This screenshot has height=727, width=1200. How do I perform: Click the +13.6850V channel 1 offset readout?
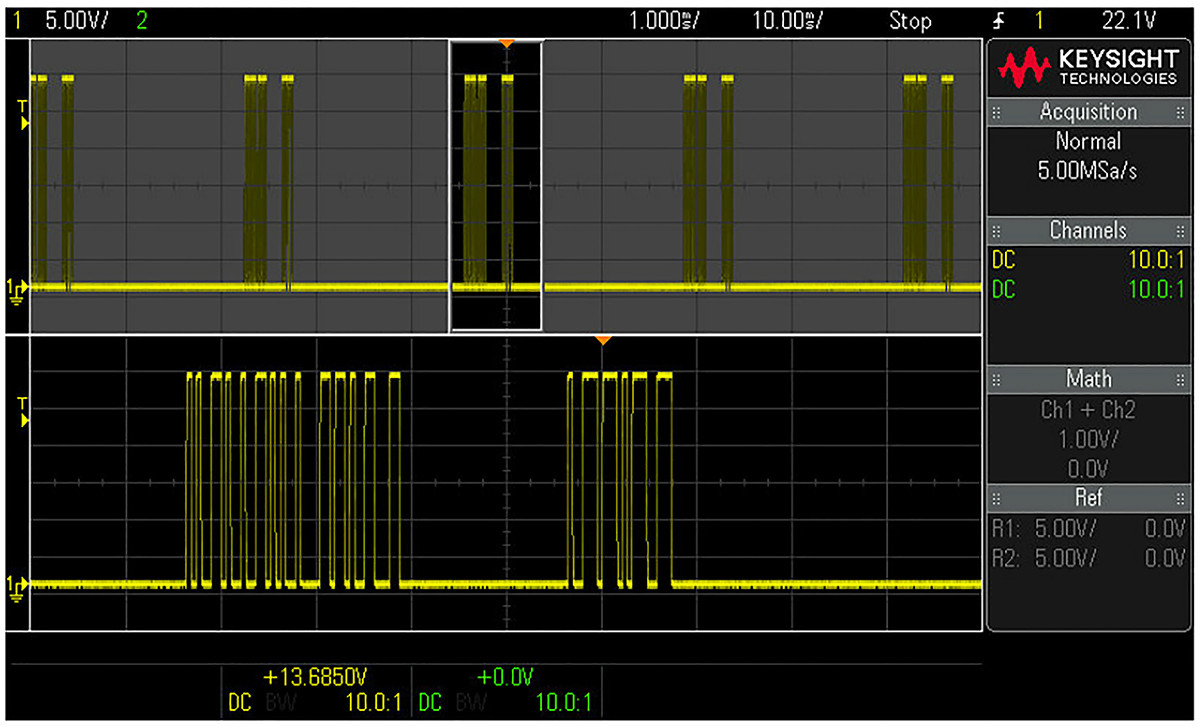pyautogui.click(x=323, y=675)
